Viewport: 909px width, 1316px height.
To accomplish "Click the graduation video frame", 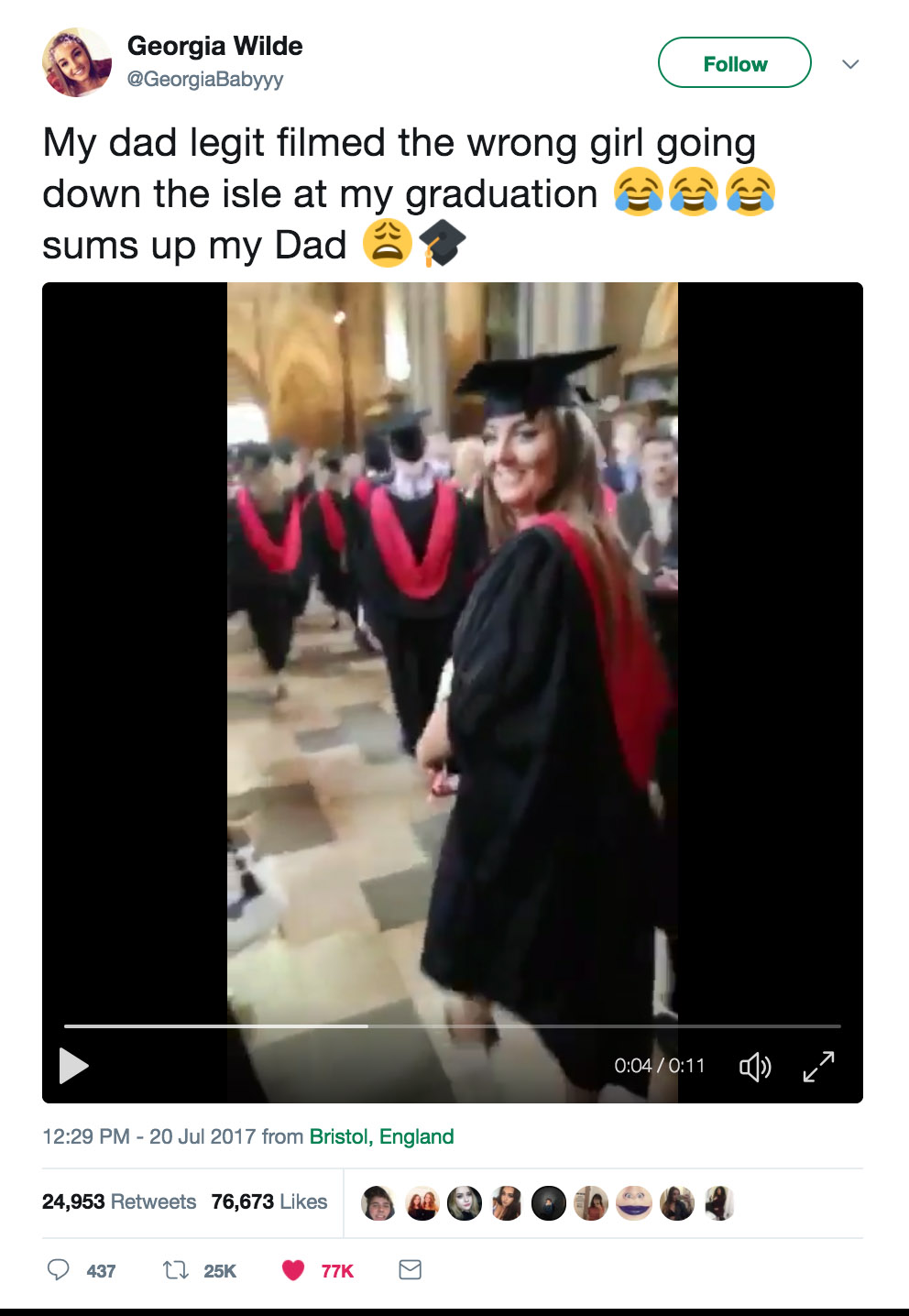I will [452, 642].
